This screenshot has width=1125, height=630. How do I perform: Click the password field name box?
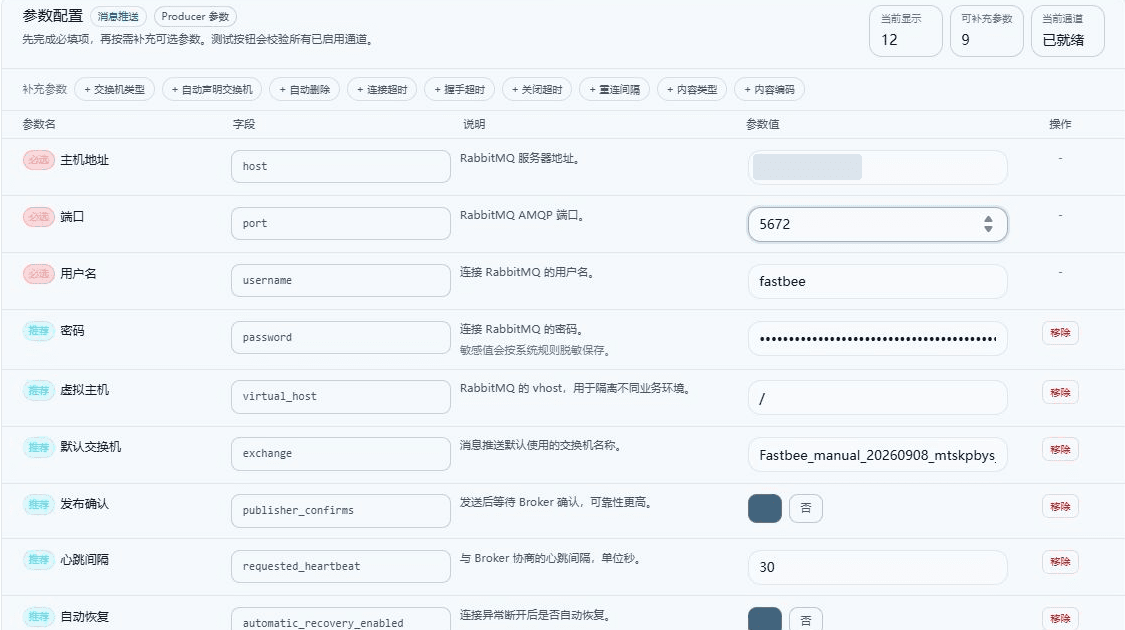pyautogui.click(x=341, y=337)
